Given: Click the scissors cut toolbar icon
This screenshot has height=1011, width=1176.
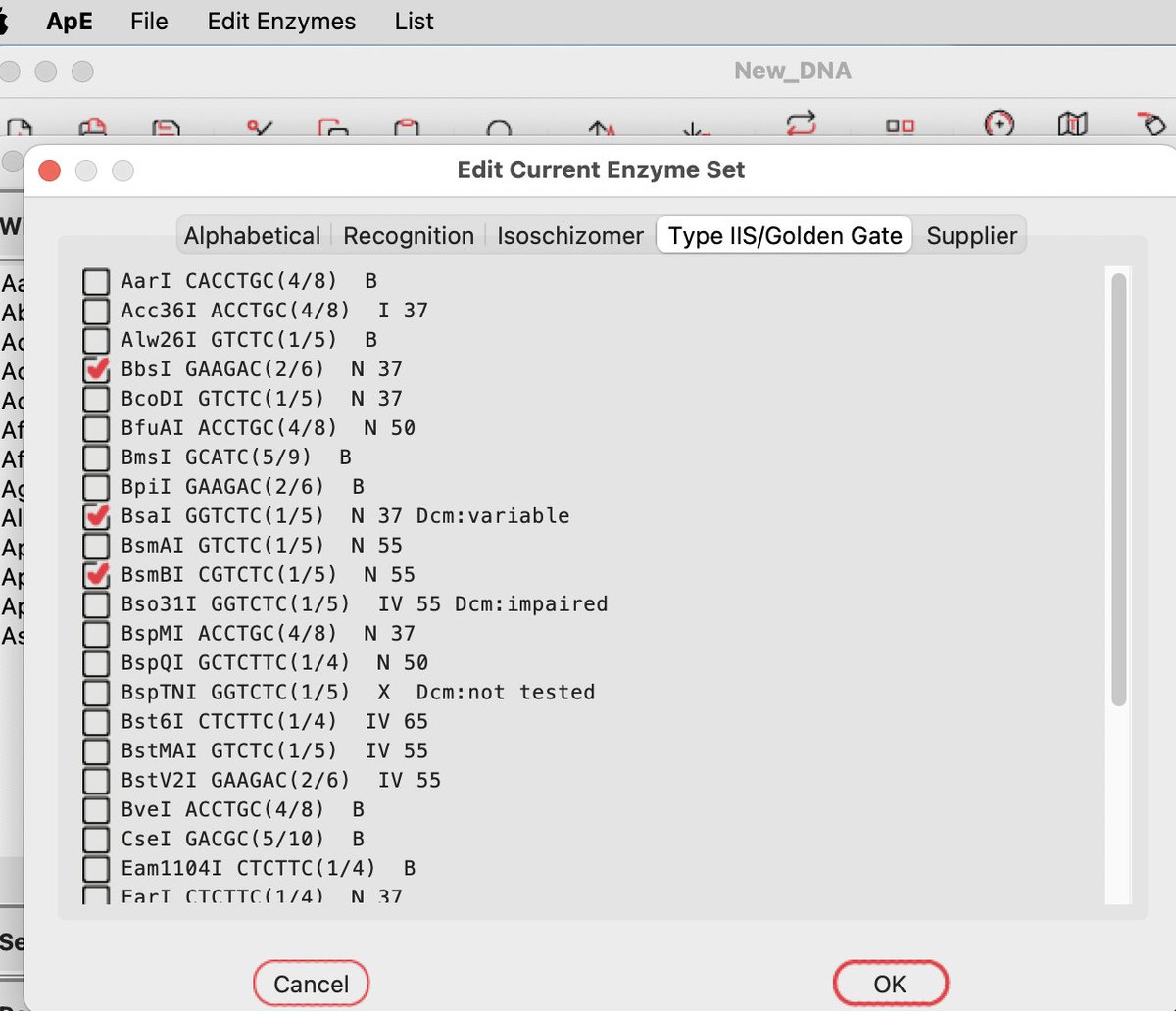Looking at the screenshot, I should pos(259,126).
